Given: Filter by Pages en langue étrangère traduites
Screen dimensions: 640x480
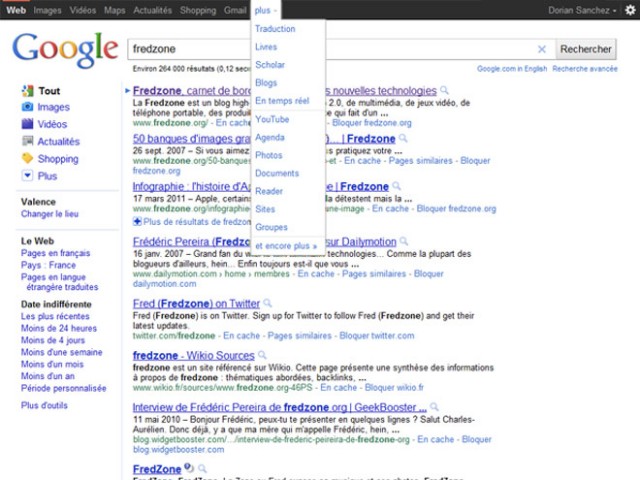Looking at the screenshot, I should pos(60,282).
